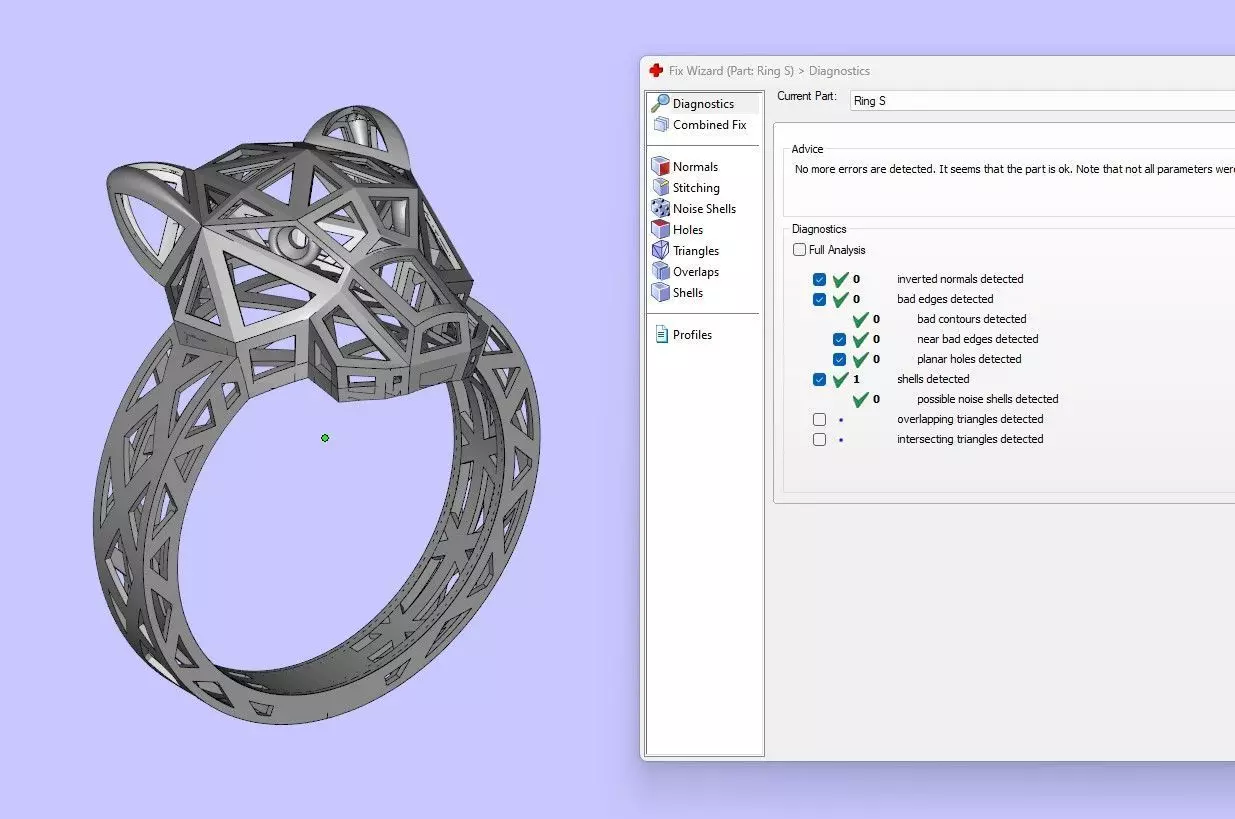The width and height of the screenshot is (1235, 819).
Task: Click the green point inside the ring
Action: point(325,438)
